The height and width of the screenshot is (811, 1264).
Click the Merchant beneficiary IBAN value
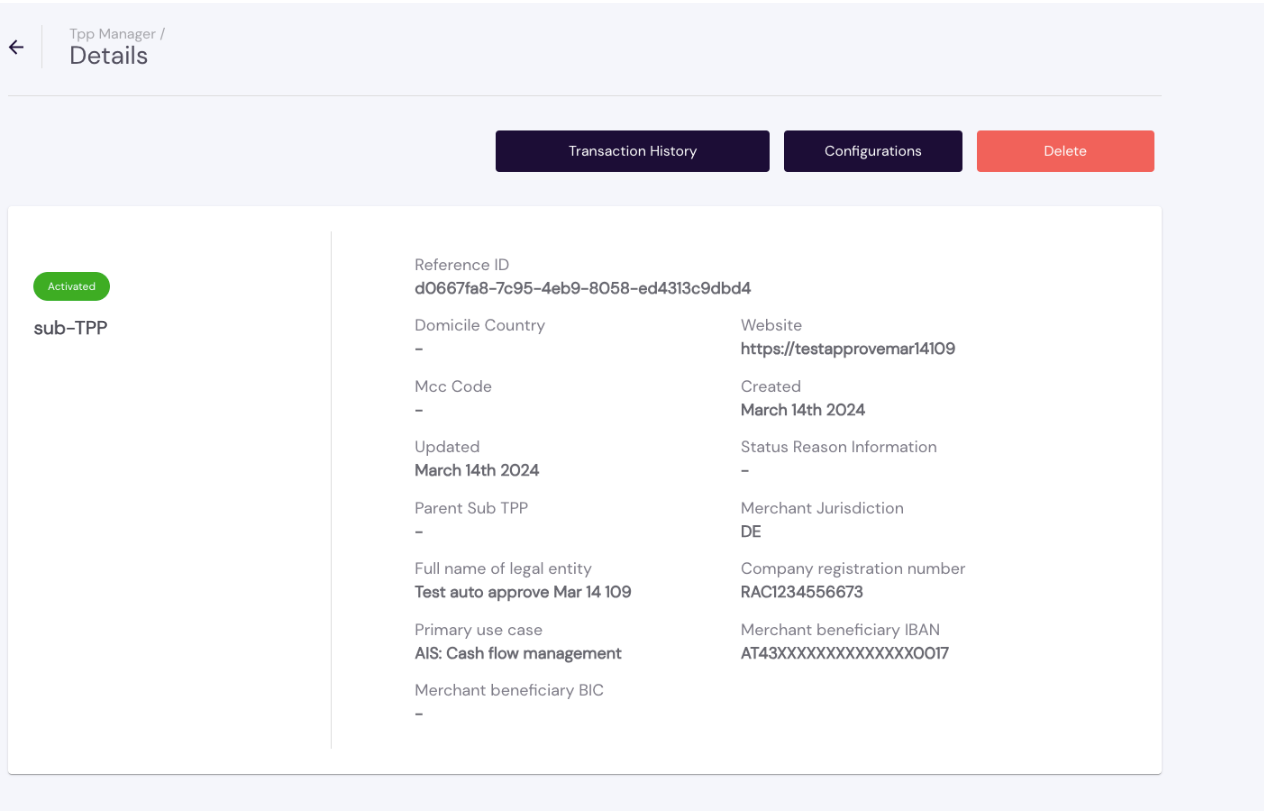[844, 653]
